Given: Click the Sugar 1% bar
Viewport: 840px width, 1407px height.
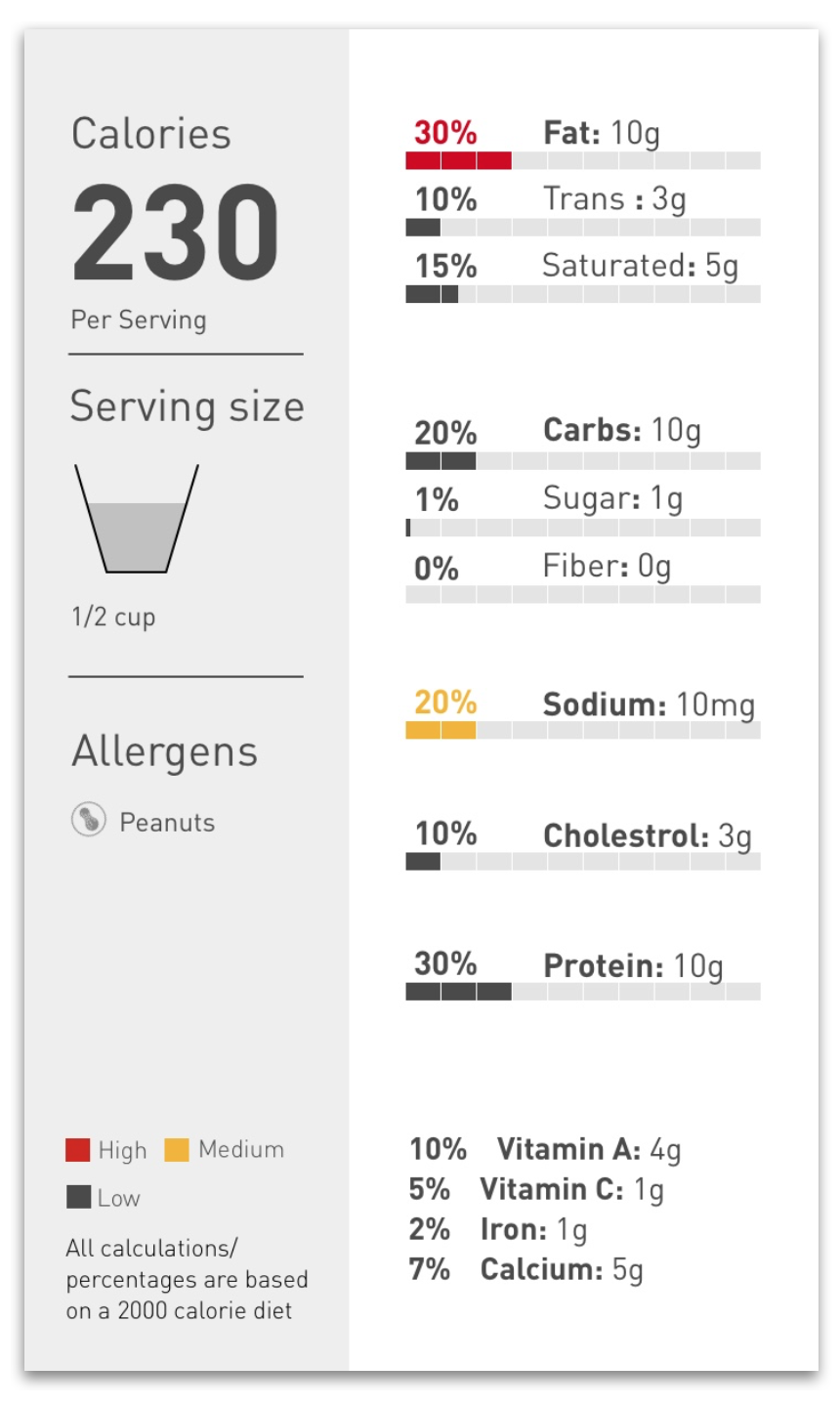Looking at the screenshot, I should point(583,528).
